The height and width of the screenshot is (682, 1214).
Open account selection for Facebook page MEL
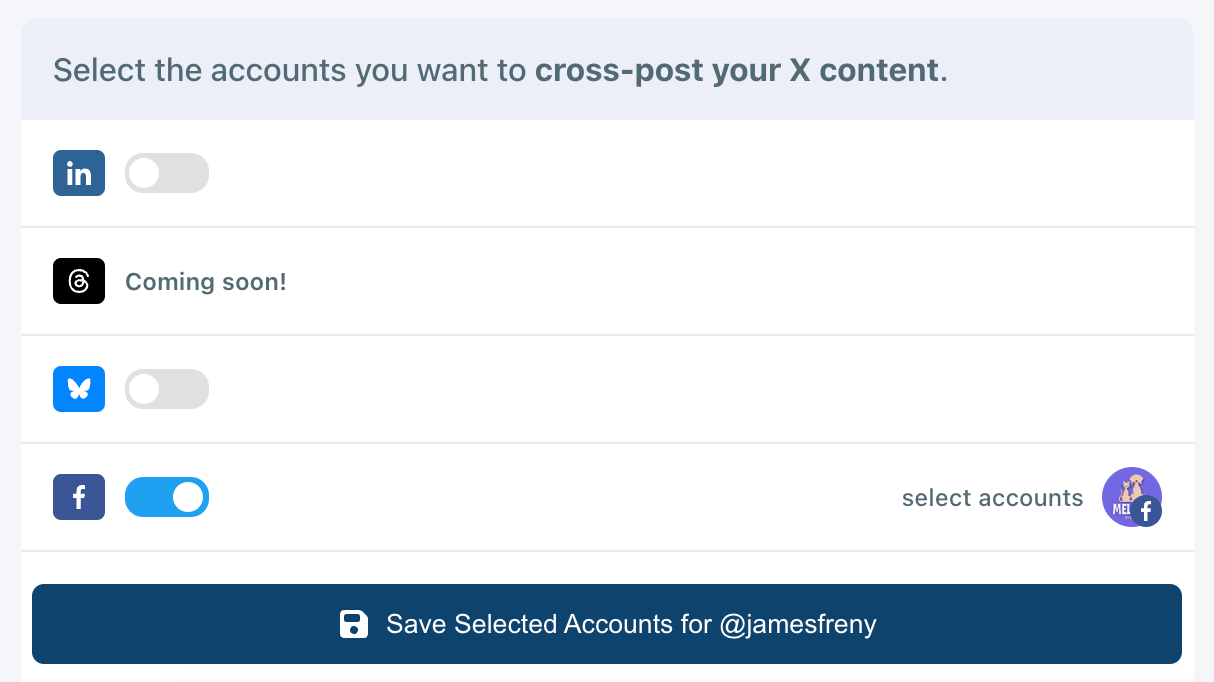pos(992,497)
